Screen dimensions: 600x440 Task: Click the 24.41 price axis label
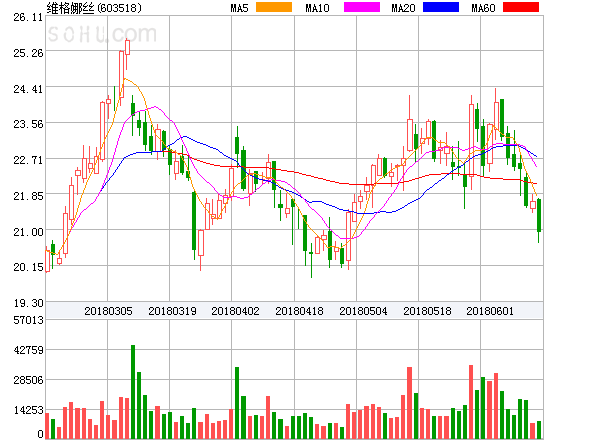28,89
